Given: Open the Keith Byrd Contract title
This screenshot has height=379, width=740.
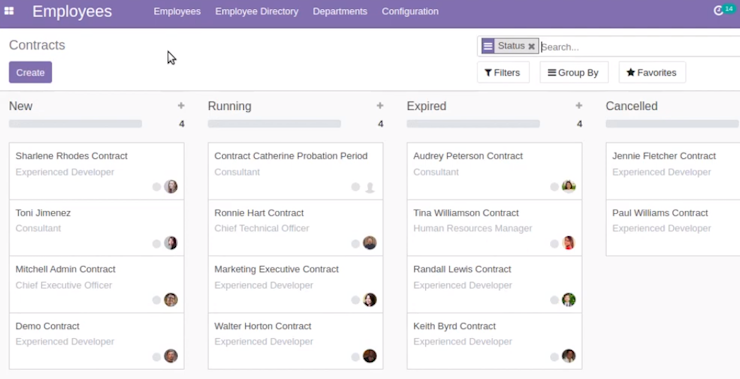Looking at the screenshot, I should [454, 326].
